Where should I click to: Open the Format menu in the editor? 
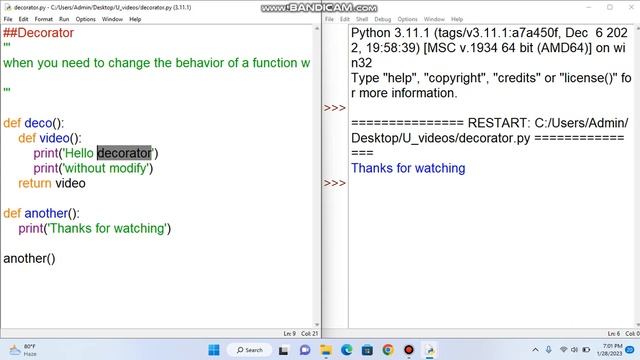(x=43, y=19)
